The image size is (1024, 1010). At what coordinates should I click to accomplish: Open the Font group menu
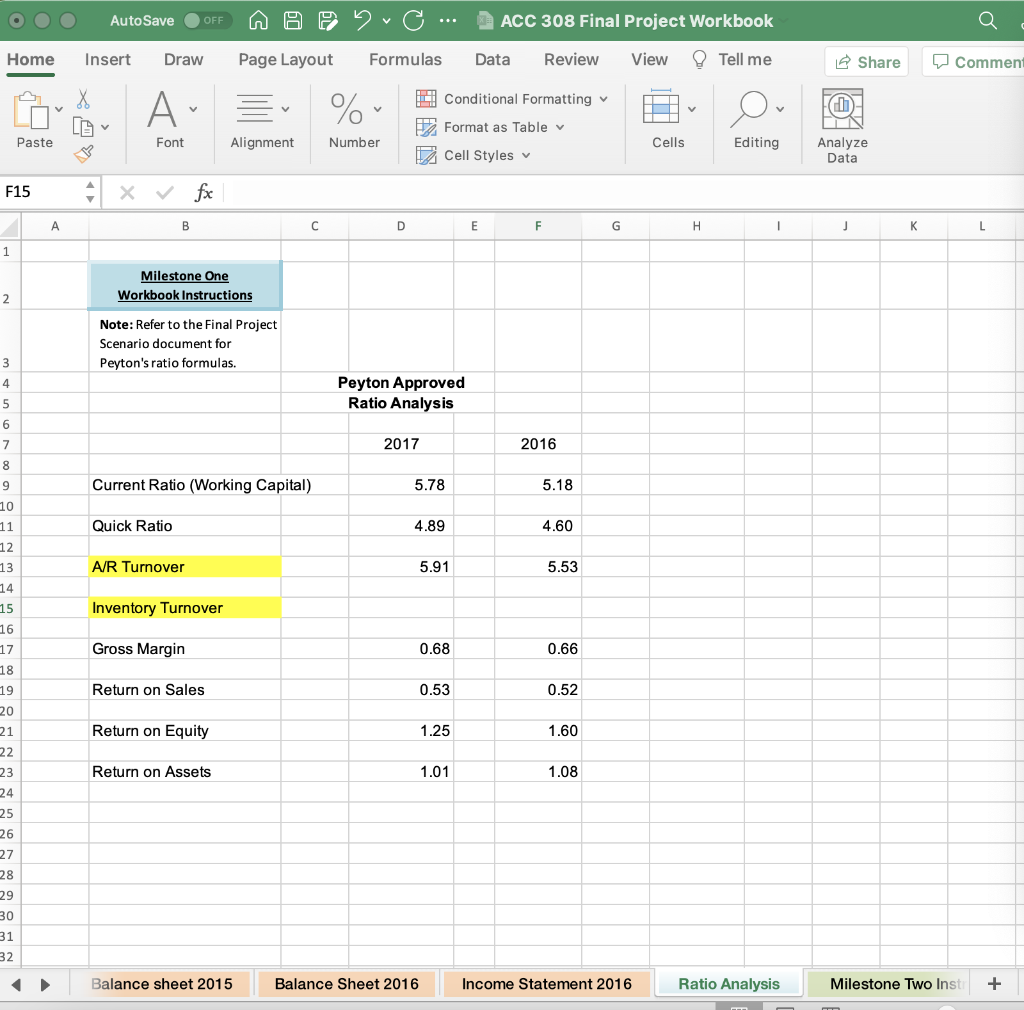coord(170,121)
